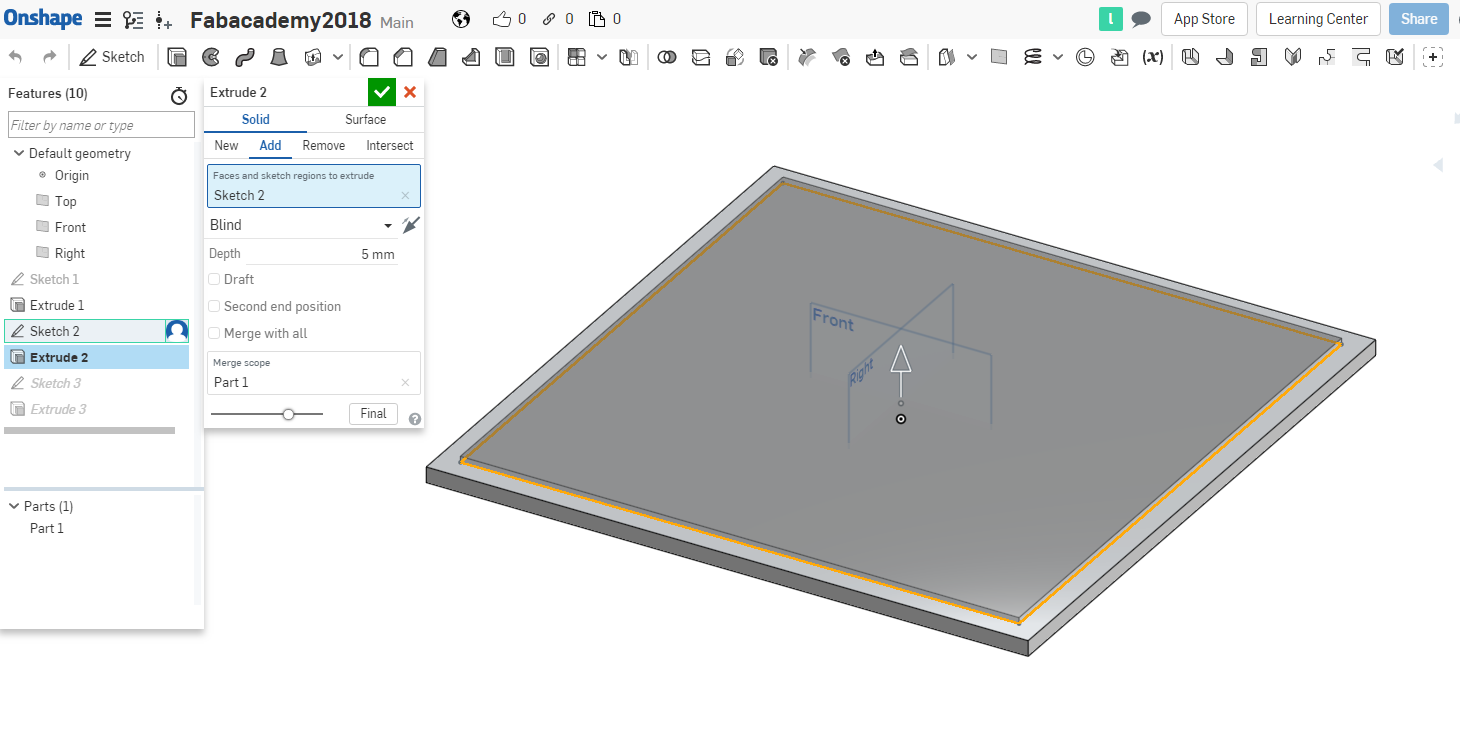Enable the Second end position checkbox
This screenshot has height=735, width=1460.
tap(214, 306)
